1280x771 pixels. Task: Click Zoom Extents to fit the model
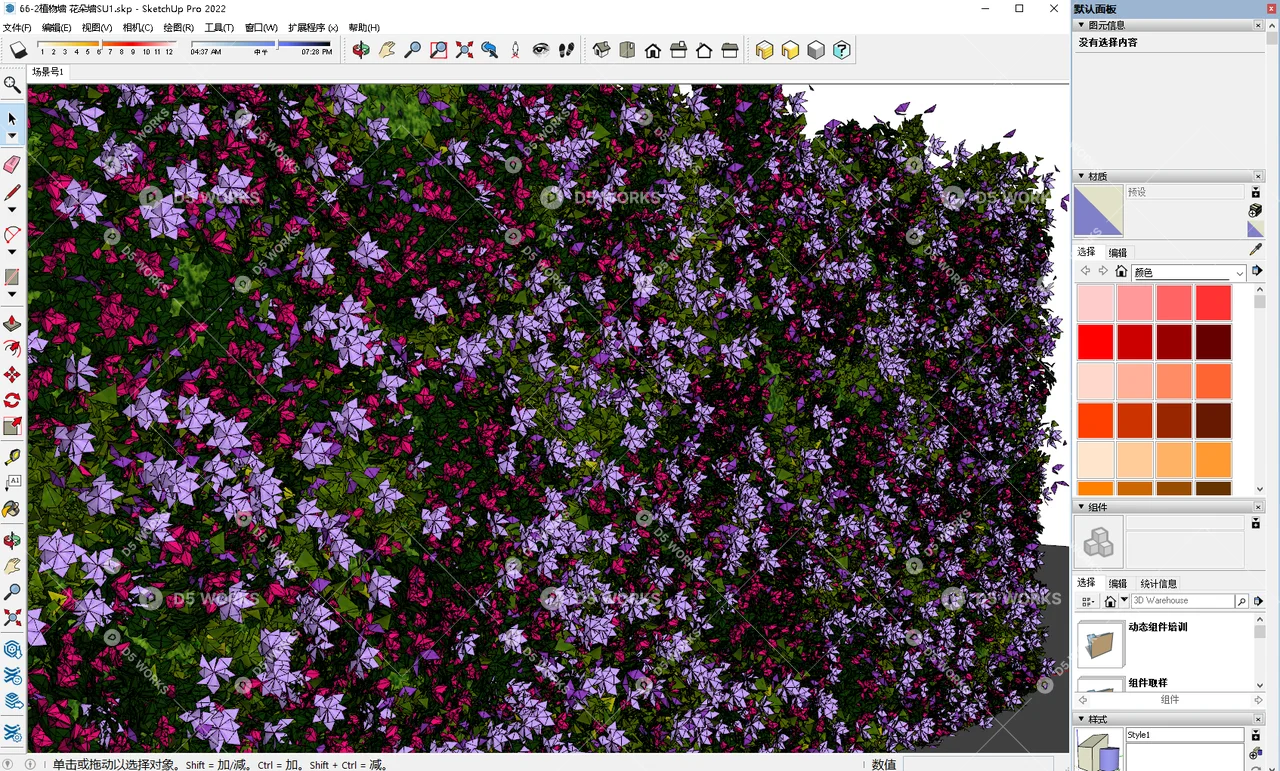click(x=463, y=49)
